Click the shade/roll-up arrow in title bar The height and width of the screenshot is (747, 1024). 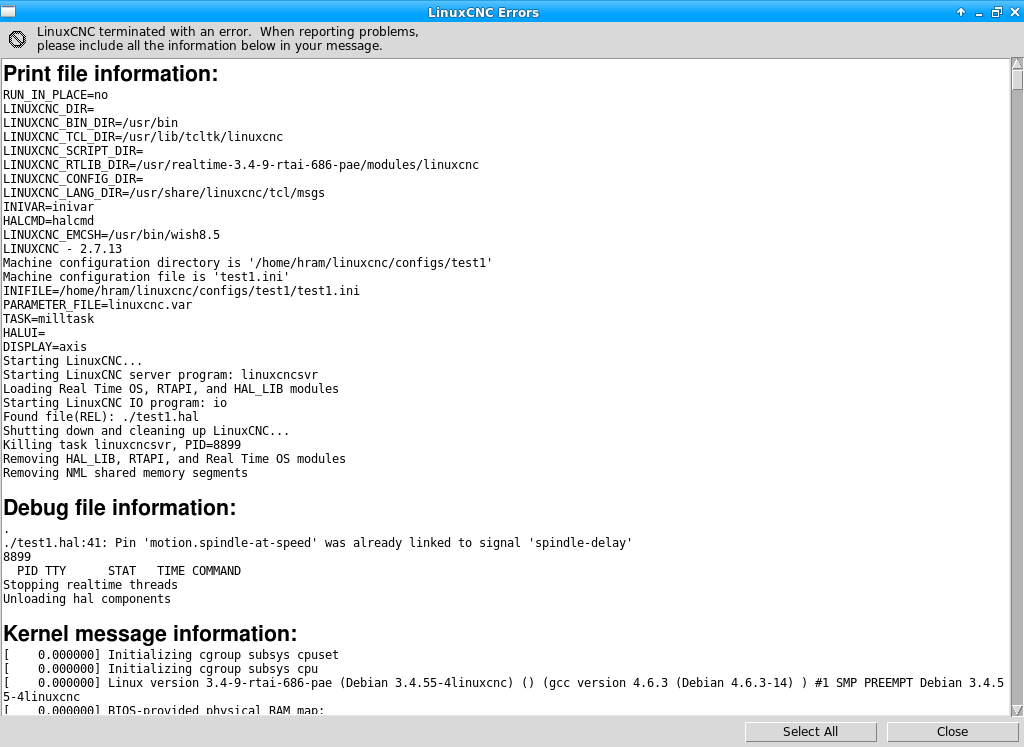click(x=961, y=12)
